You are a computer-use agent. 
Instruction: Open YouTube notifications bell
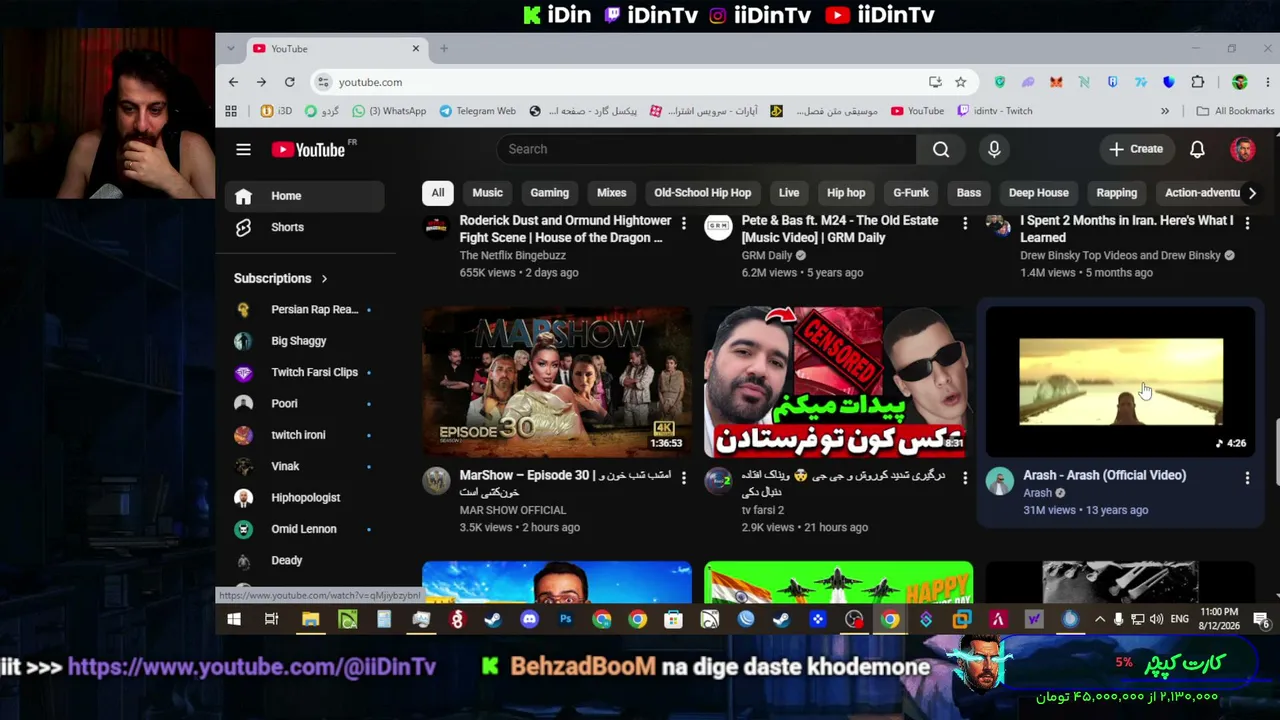click(1197, 149)
